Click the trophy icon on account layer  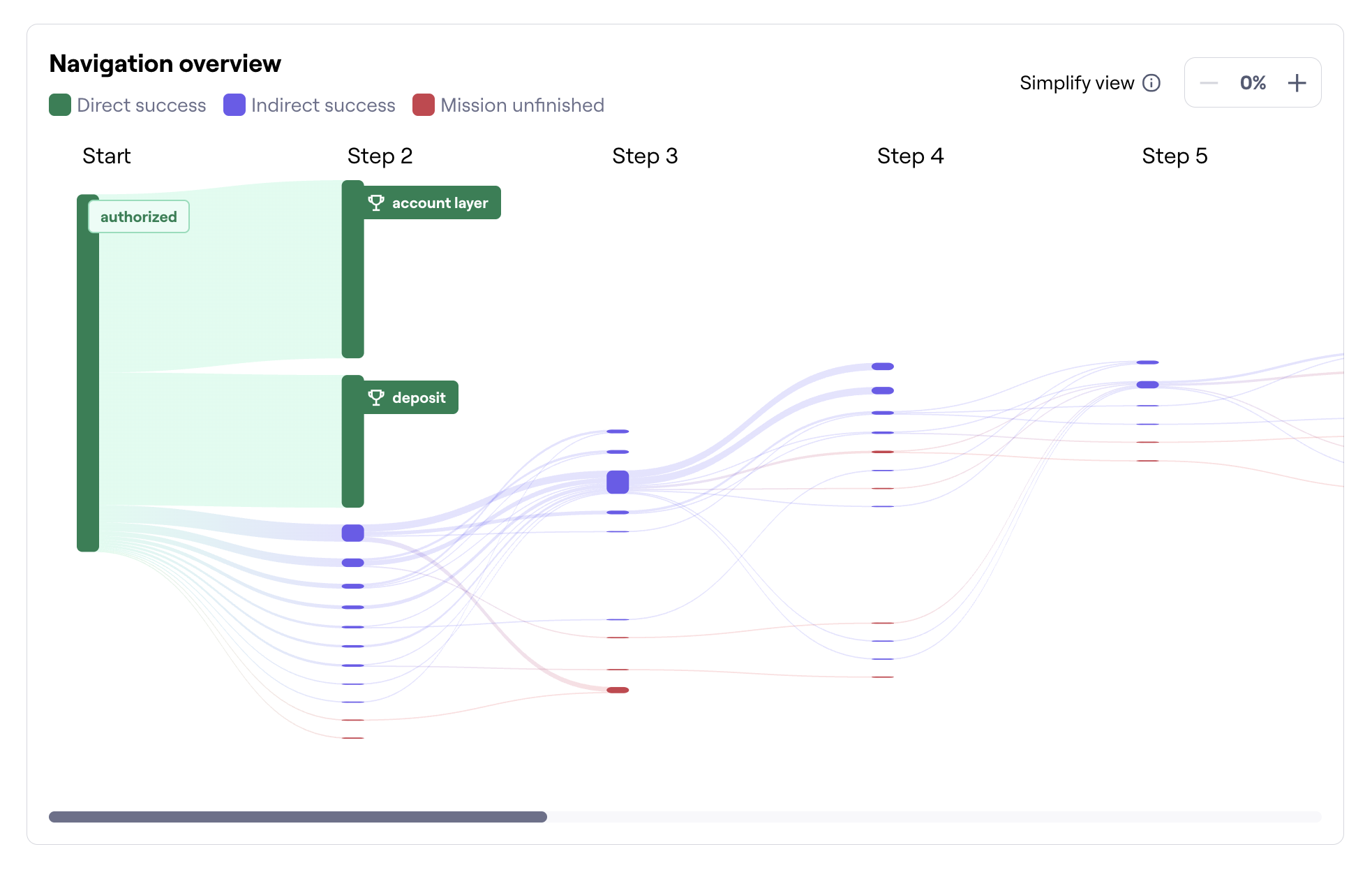[376, 202]
